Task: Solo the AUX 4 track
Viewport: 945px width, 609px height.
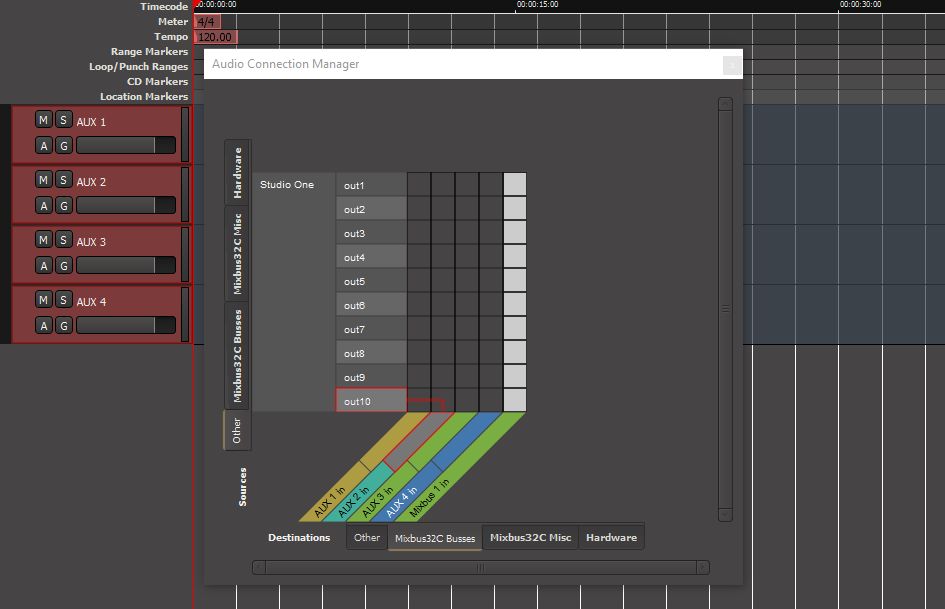Action: click(63, 300)
